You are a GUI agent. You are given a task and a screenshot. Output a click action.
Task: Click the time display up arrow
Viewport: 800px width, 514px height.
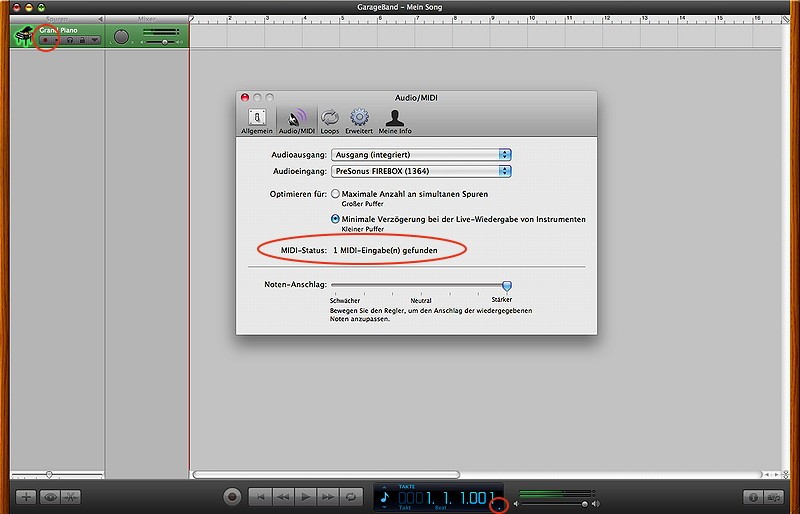pyautogui.click(x=385, y=487)
